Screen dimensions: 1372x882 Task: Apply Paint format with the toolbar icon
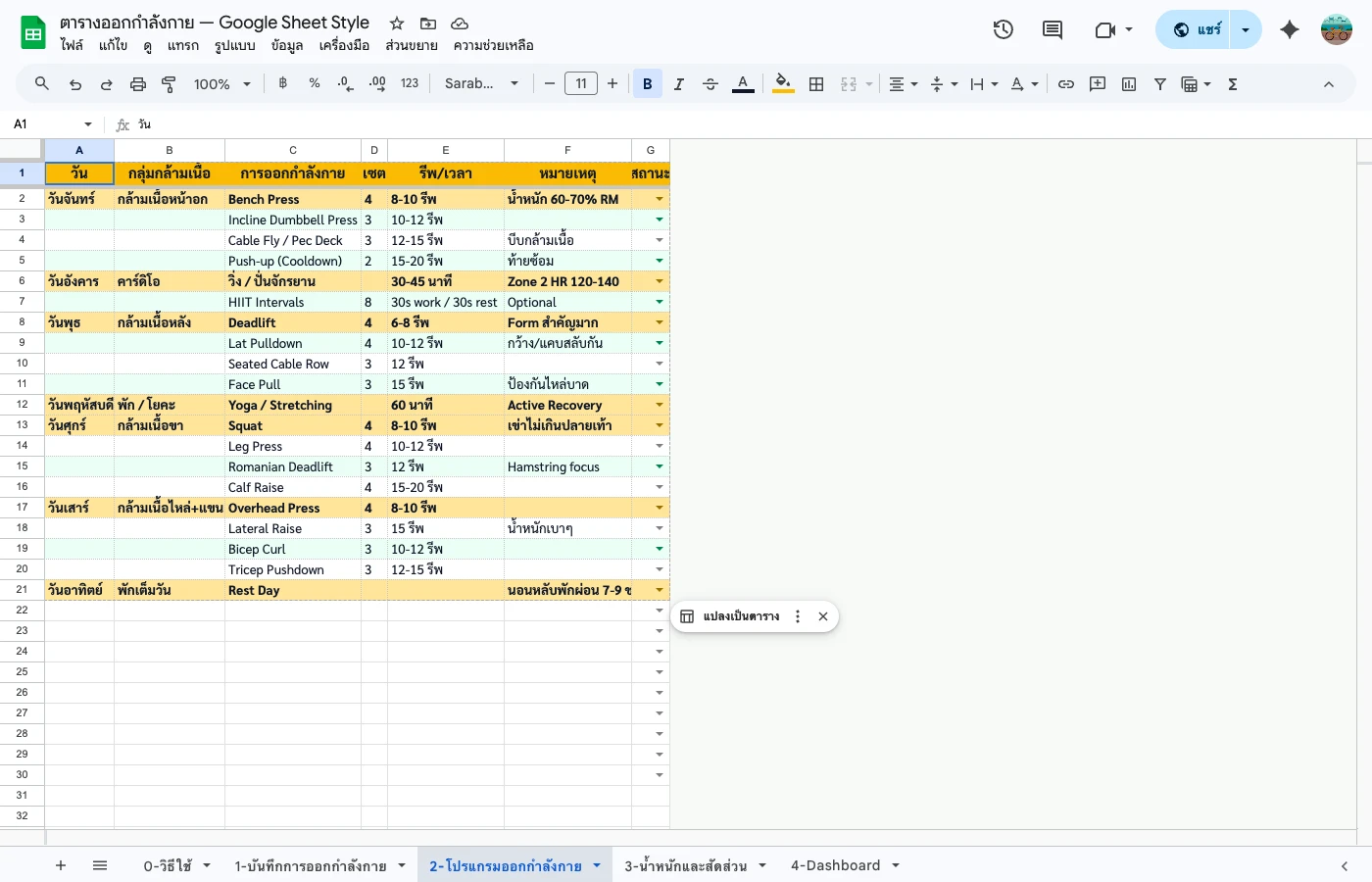pos(169,83)
